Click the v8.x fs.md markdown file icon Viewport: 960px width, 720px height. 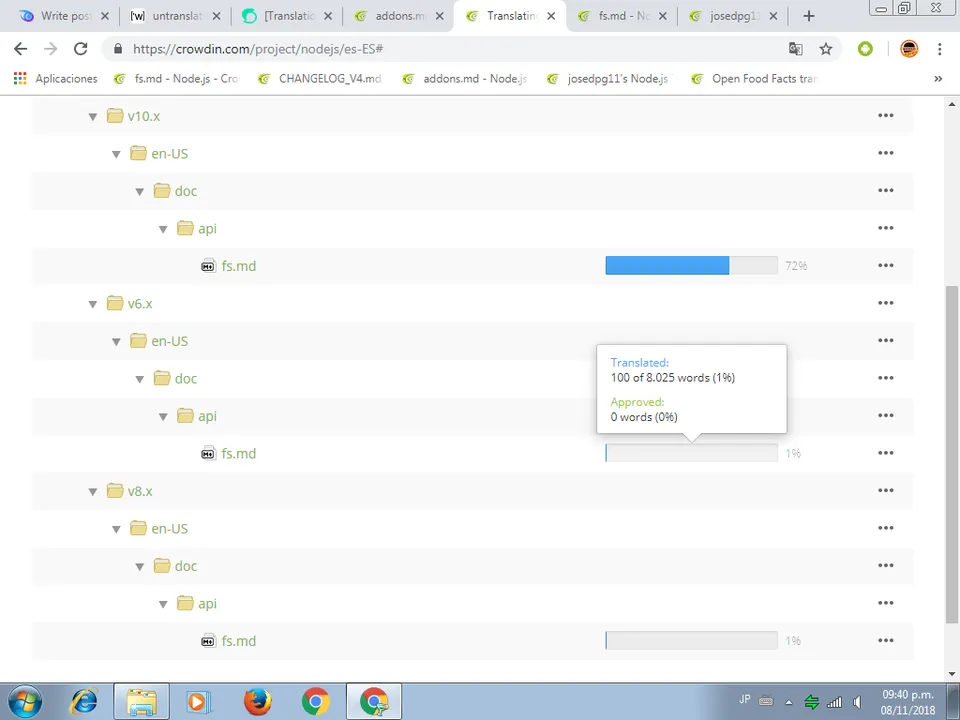coord(208,641)
